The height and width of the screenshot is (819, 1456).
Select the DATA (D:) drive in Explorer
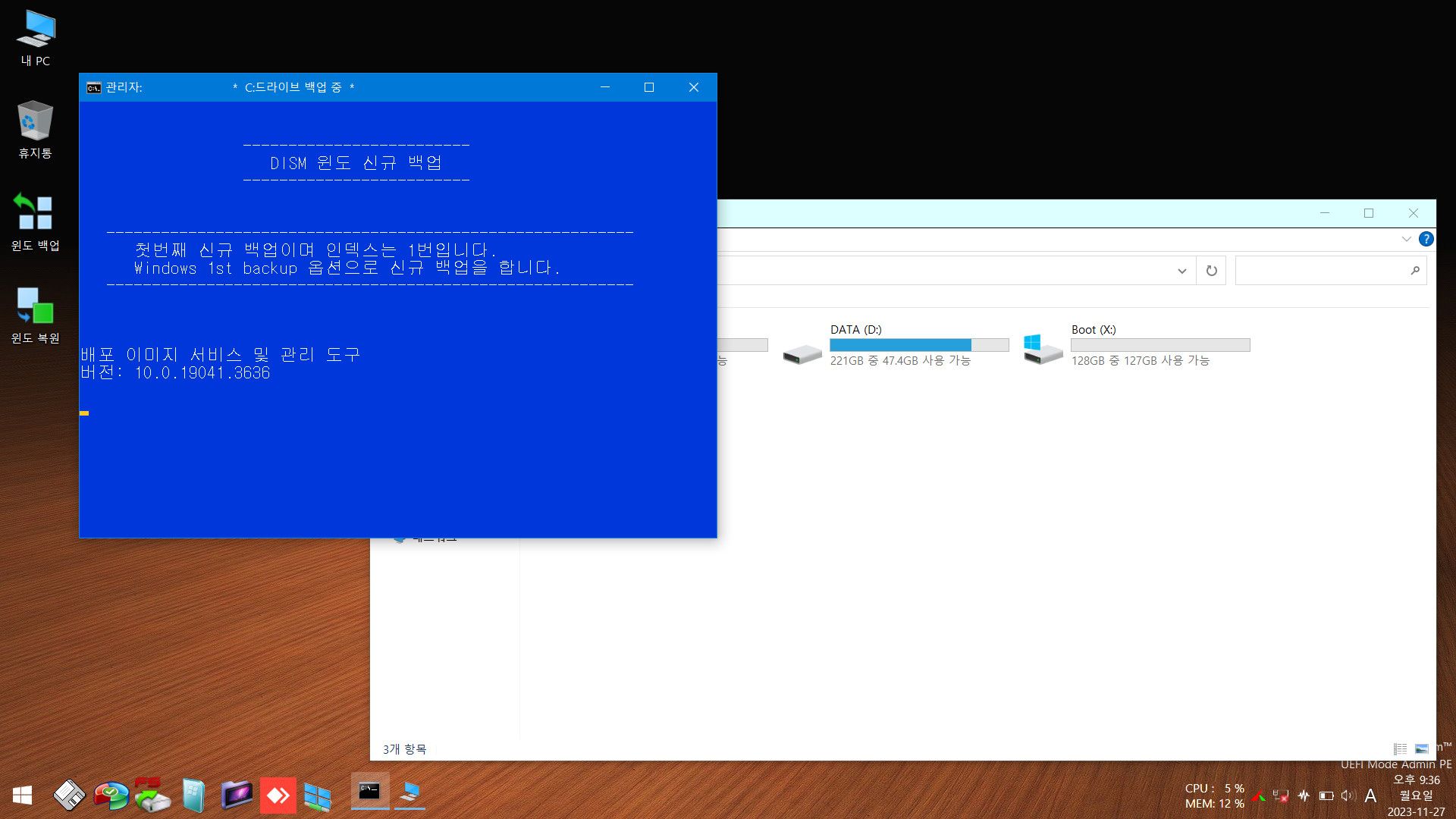point(896,345)
